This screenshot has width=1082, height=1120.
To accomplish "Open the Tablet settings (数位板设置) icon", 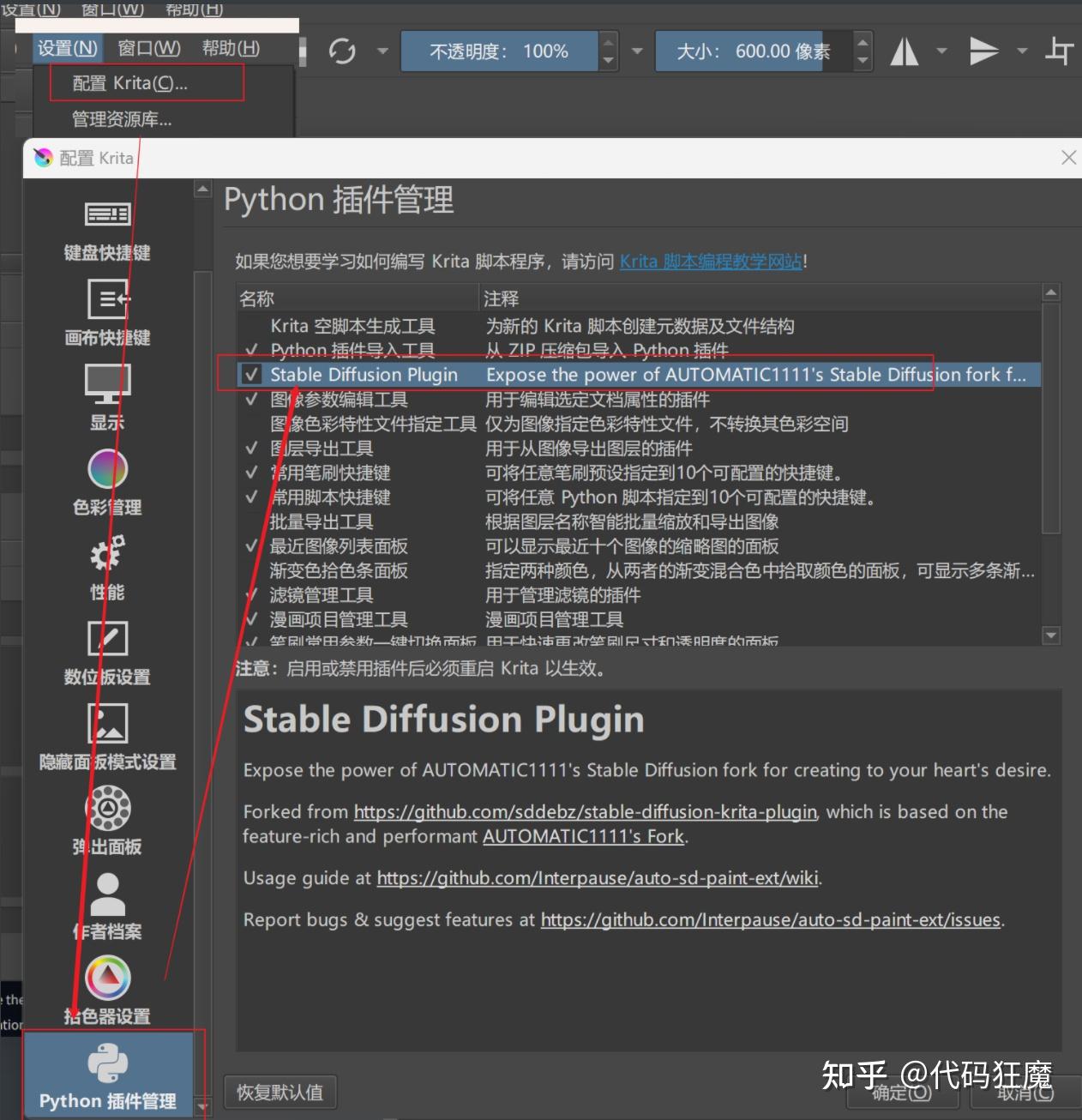I will pos(108,639).
